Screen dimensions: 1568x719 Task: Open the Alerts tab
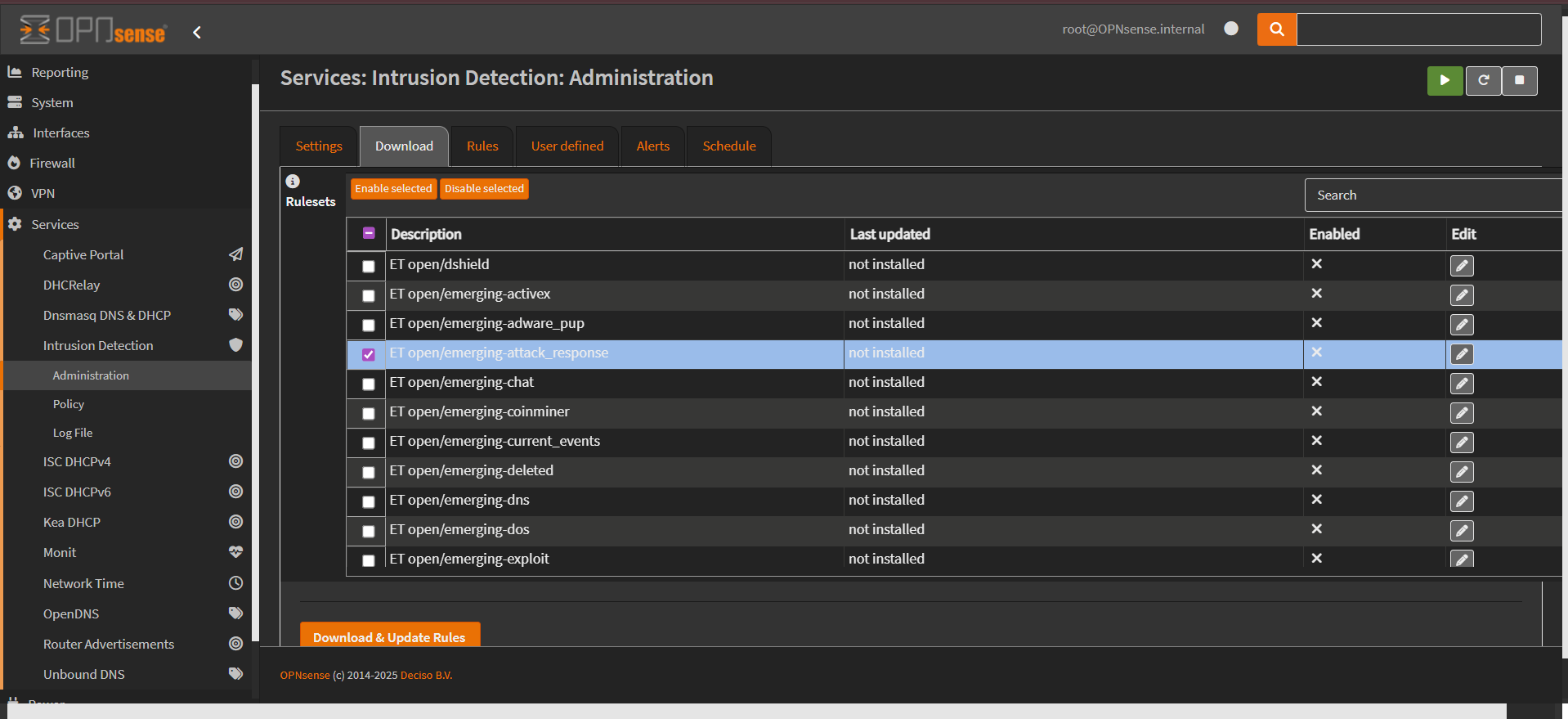click(x=652, y=146)
